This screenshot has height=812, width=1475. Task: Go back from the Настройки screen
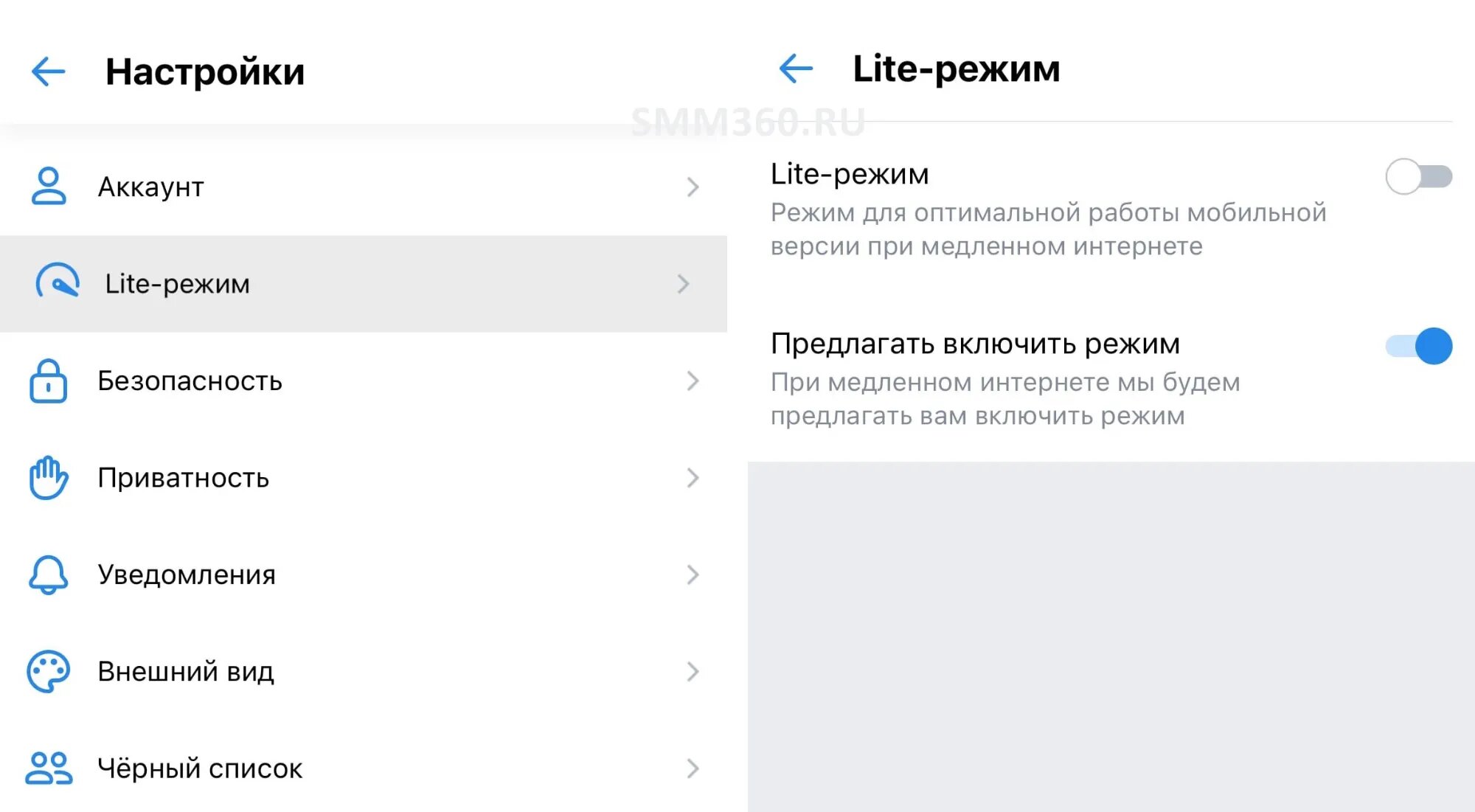(x=49, y=72)
